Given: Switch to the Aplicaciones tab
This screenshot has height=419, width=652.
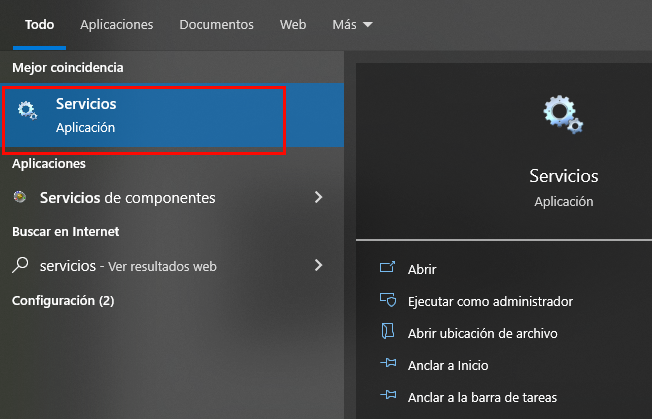Looking at the screenshot, I should tap(116, 24).
